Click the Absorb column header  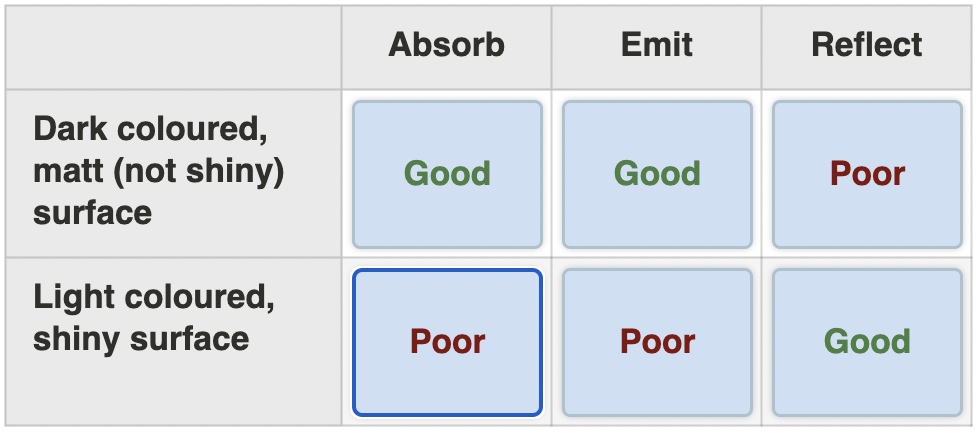(x=447, y=45)
